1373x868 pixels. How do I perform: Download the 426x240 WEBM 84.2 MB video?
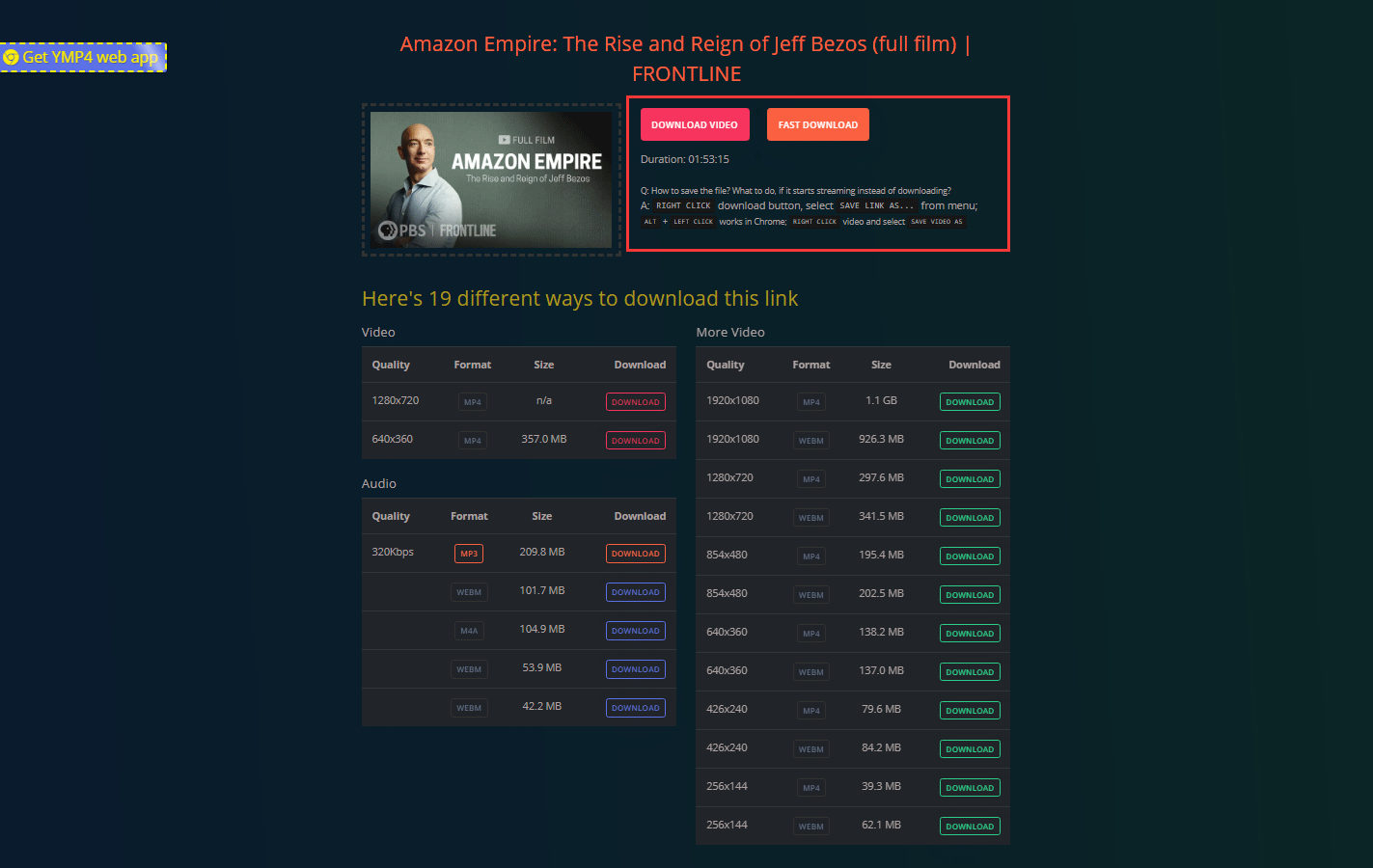pyautogui.click(x=970, y=749)
